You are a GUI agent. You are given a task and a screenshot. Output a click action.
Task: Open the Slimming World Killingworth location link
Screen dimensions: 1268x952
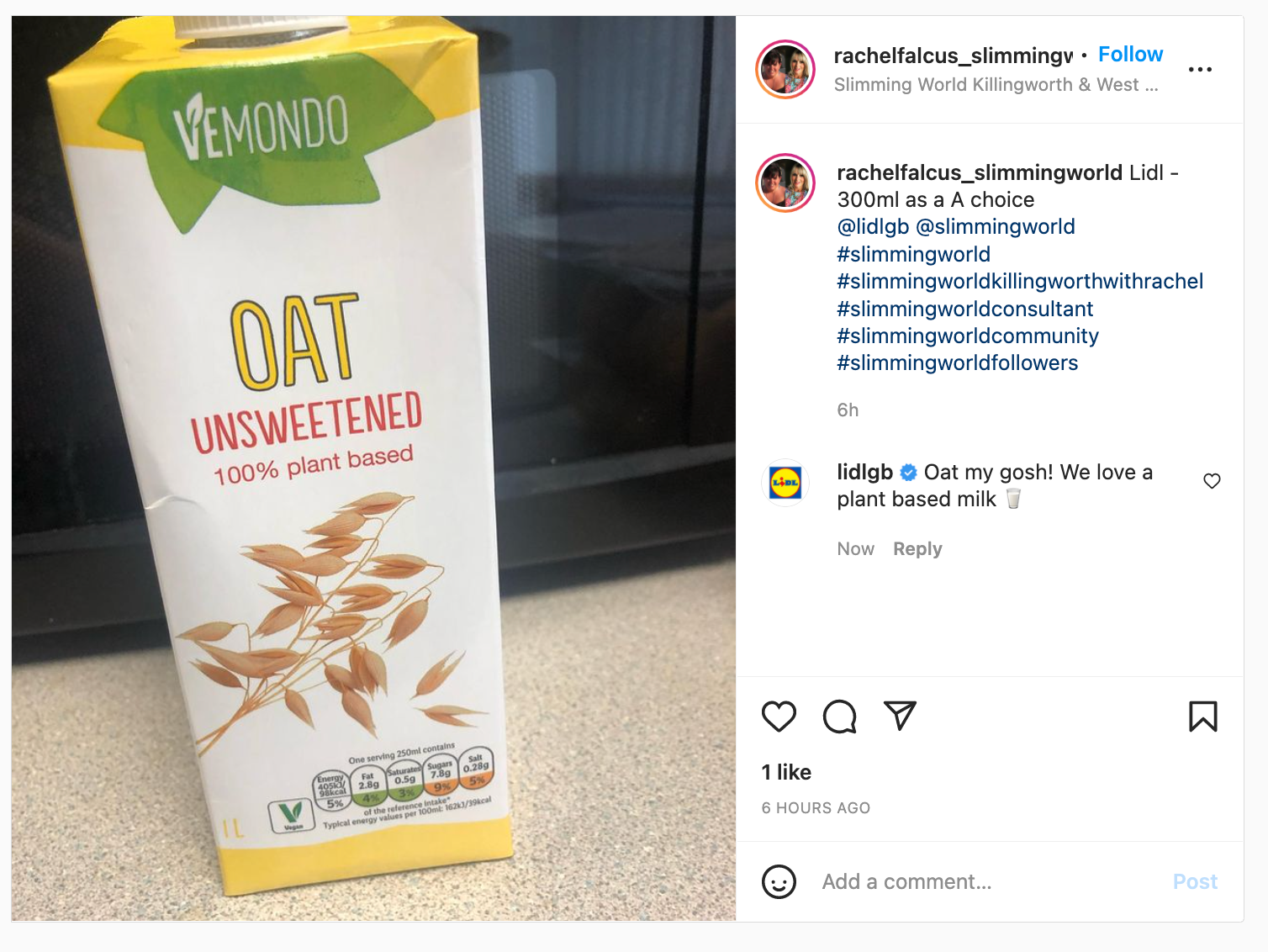coord(996,85)
